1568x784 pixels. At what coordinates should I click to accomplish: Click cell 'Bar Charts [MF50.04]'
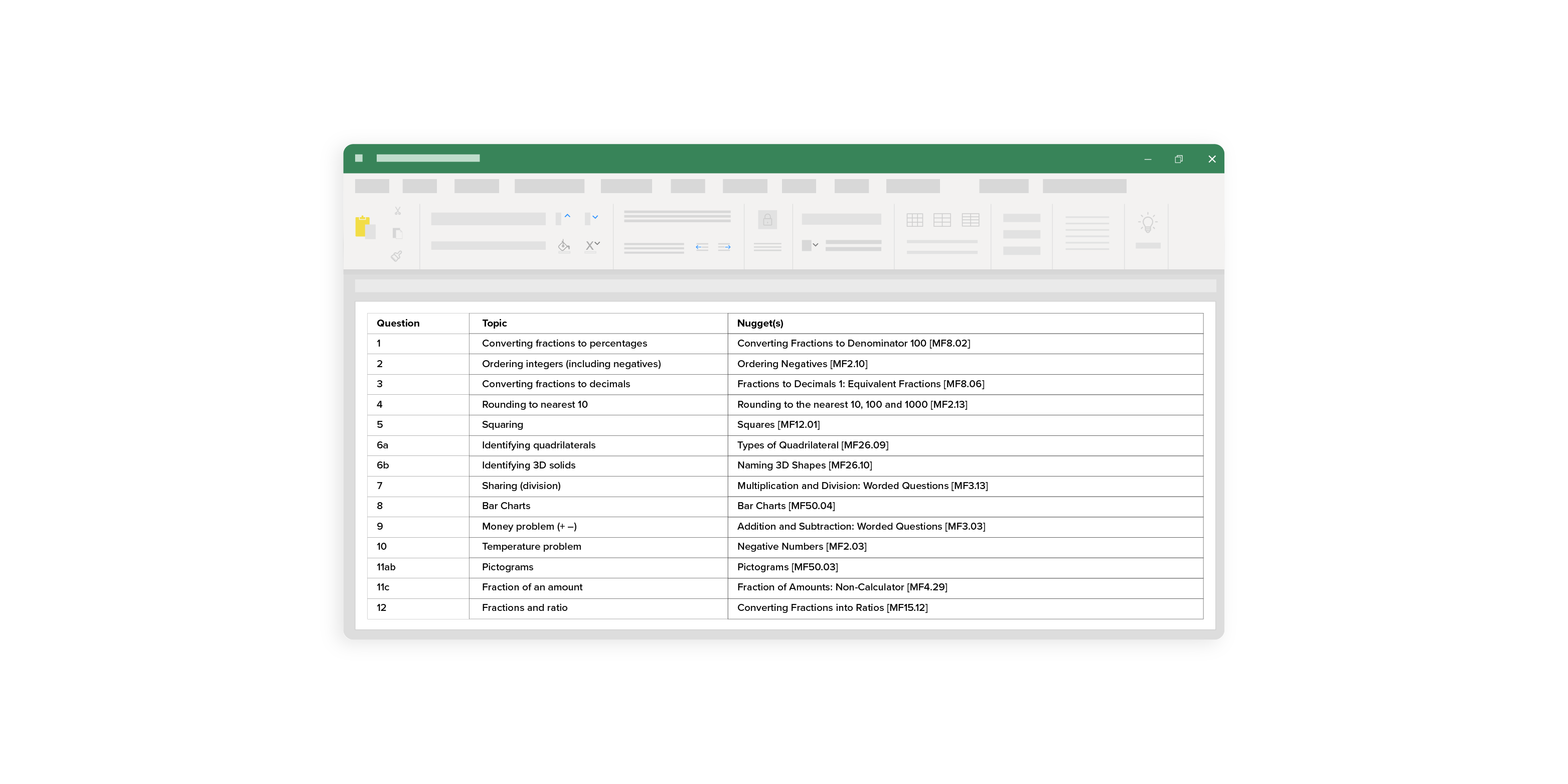coord(966,507)
